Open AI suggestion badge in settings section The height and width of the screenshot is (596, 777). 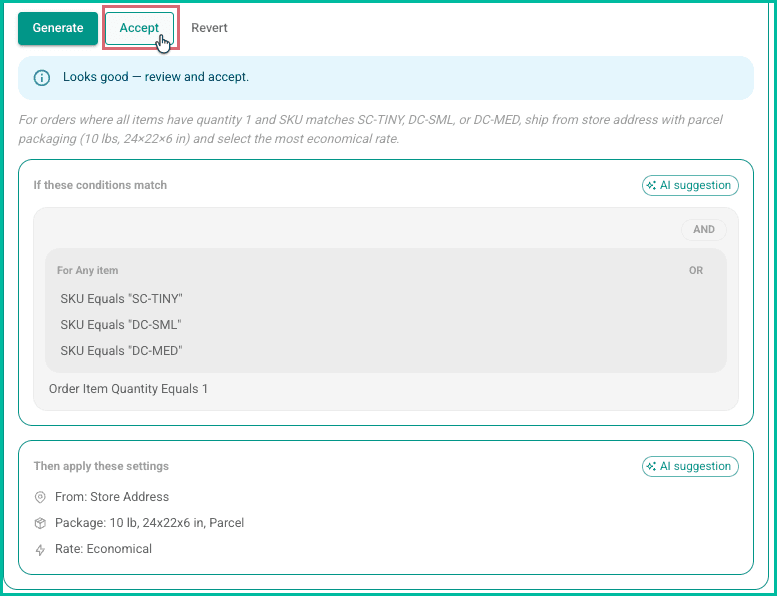coord(690,466)
